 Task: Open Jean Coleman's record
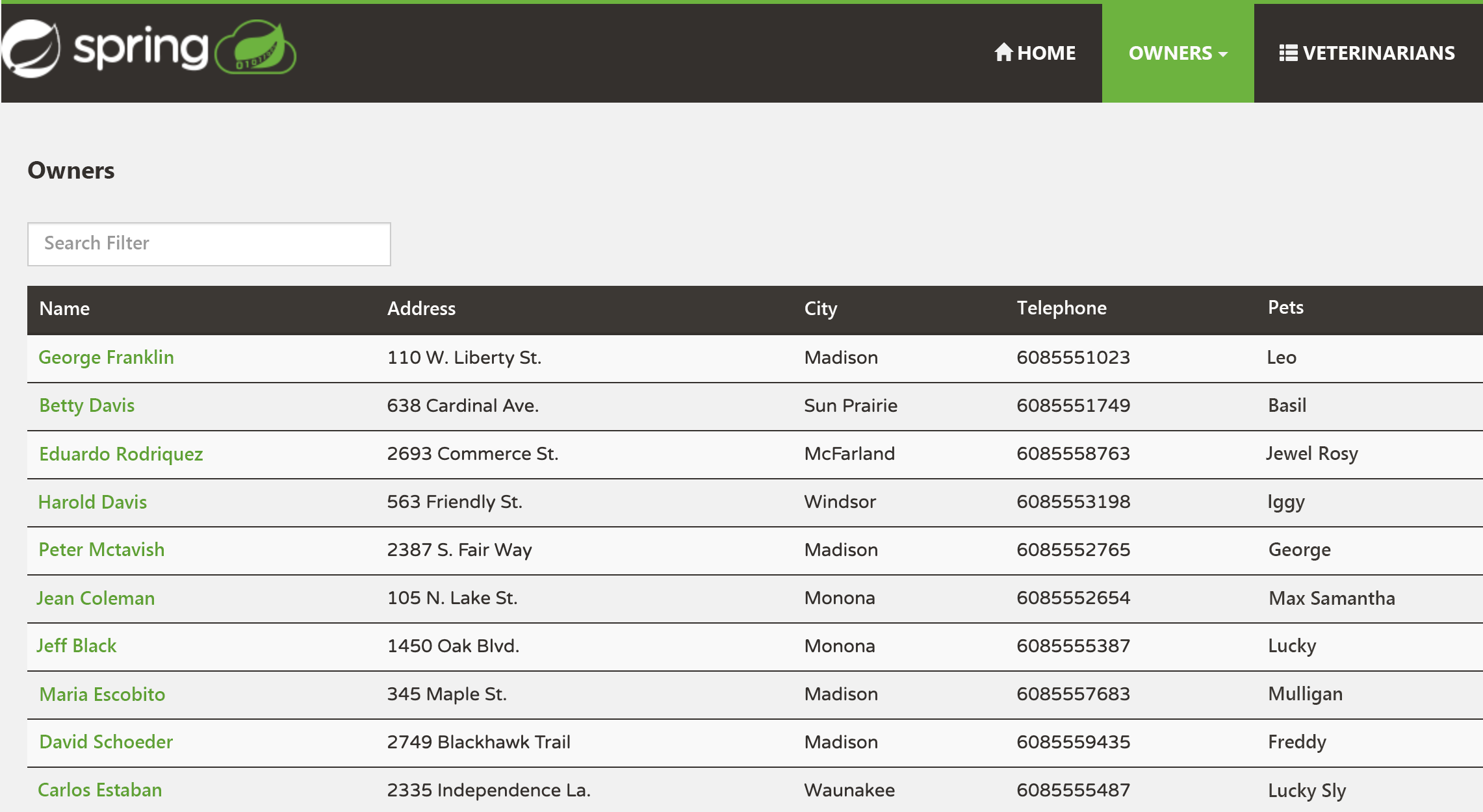pyautogui.click(x=96, y=598)
